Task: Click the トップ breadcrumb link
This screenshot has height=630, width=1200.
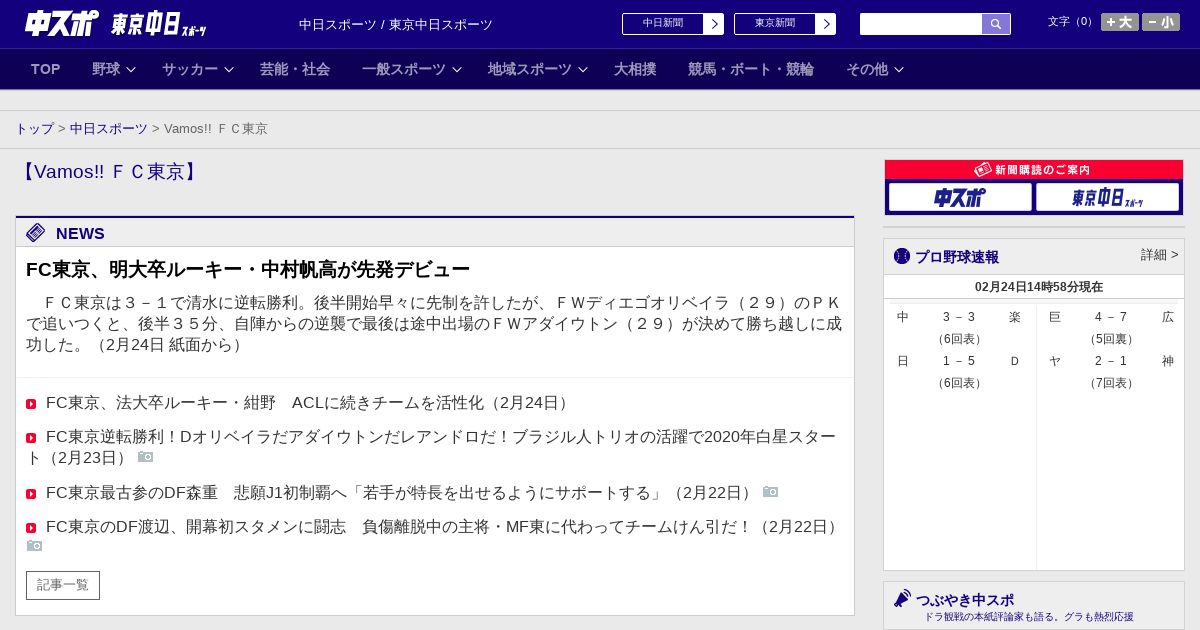Action: [x=35, y=129]
